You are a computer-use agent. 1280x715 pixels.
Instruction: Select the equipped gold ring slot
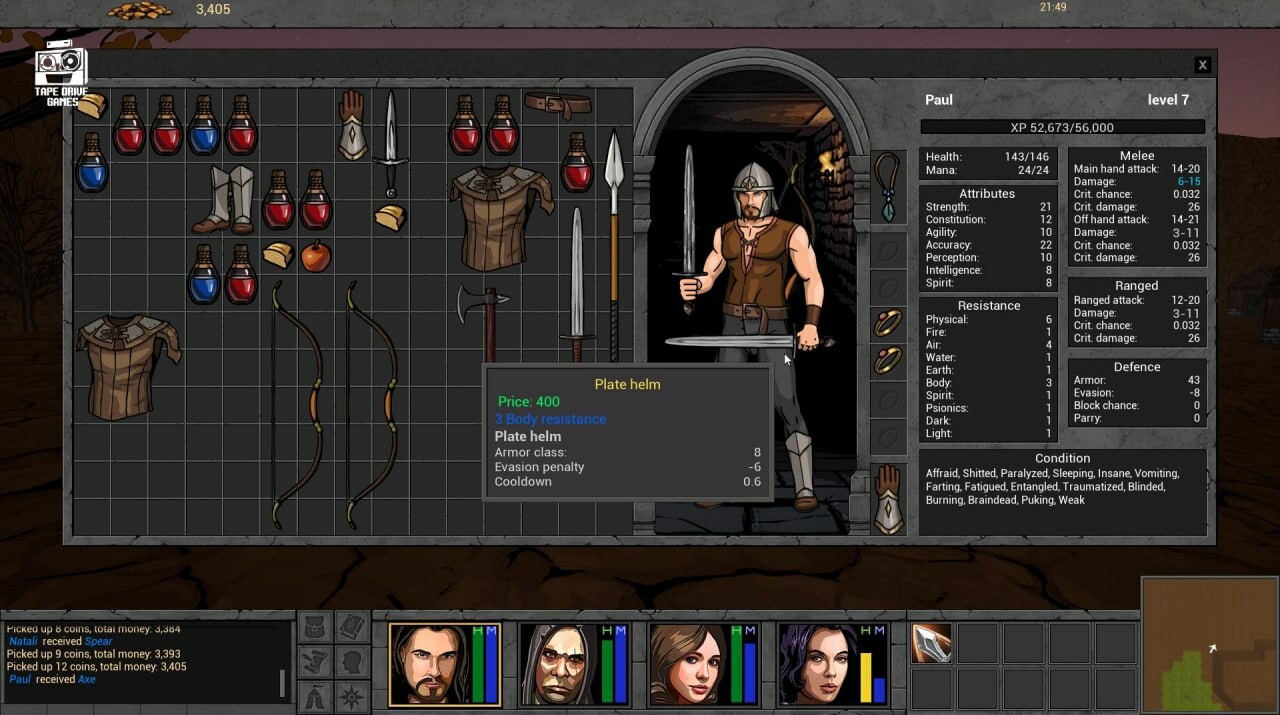(887, 324)
